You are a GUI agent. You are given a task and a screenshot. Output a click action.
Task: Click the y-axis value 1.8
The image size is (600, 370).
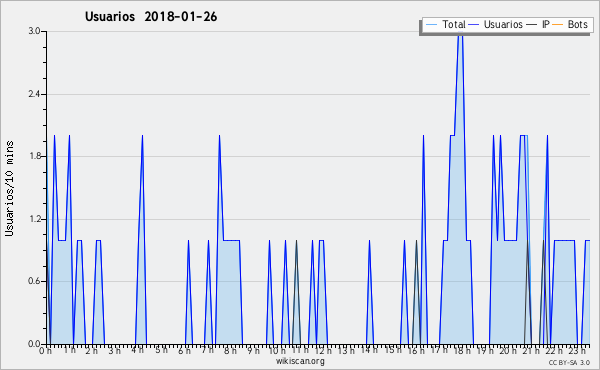click(34, 156)
